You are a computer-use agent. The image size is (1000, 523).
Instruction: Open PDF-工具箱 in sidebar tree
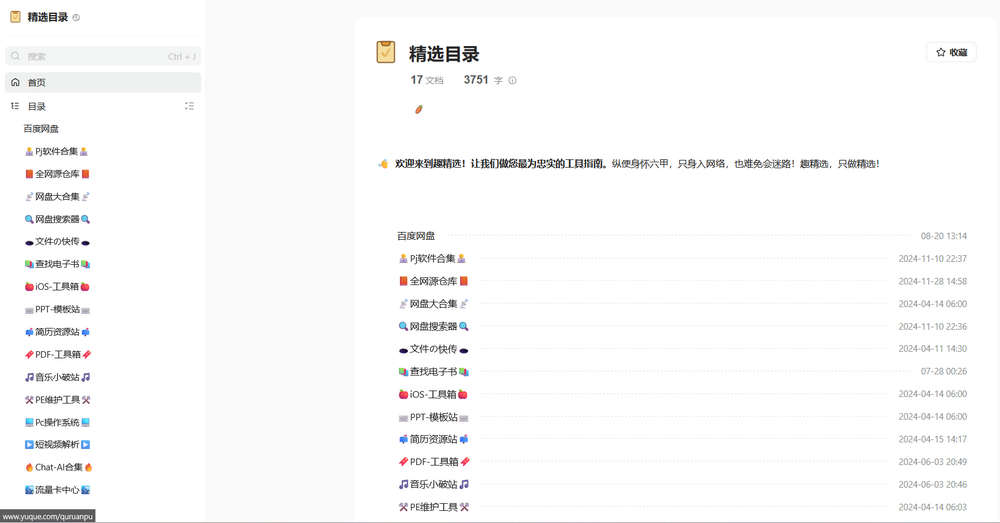pyautogui.click(x=57, y=355)
